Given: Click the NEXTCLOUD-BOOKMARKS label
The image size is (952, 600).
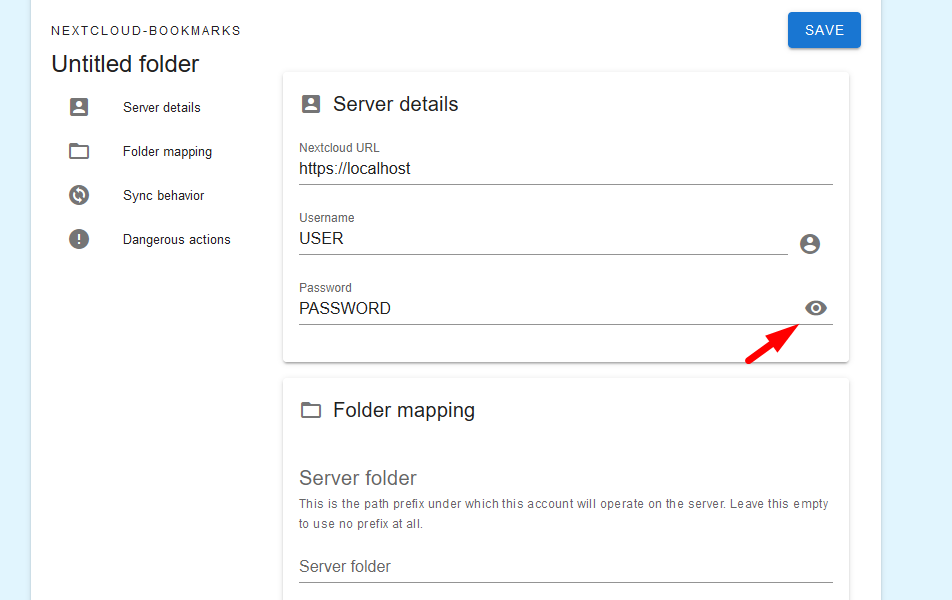Looking at the screenshot, I should tap(146, 30).
